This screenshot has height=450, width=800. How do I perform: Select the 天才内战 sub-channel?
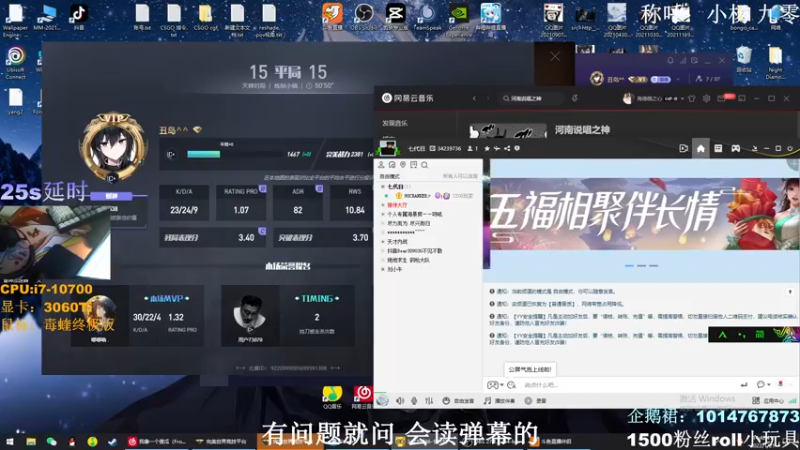tap(397, 242)
